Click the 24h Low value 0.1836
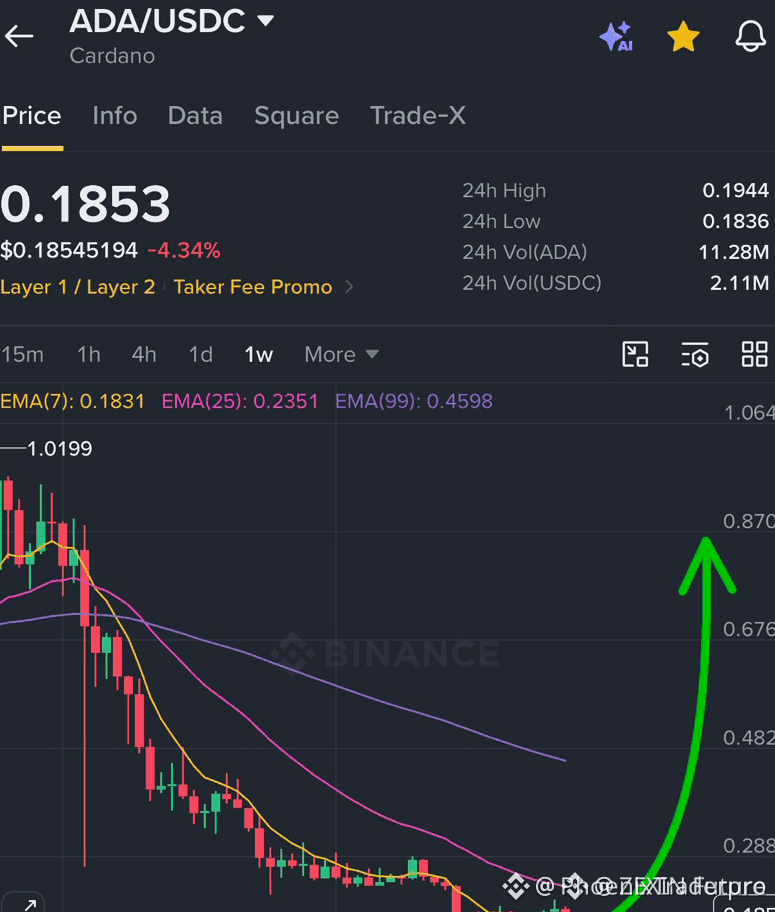Image resolution: width=775 pixels, height=912 pixels. [x=735, y=221]
